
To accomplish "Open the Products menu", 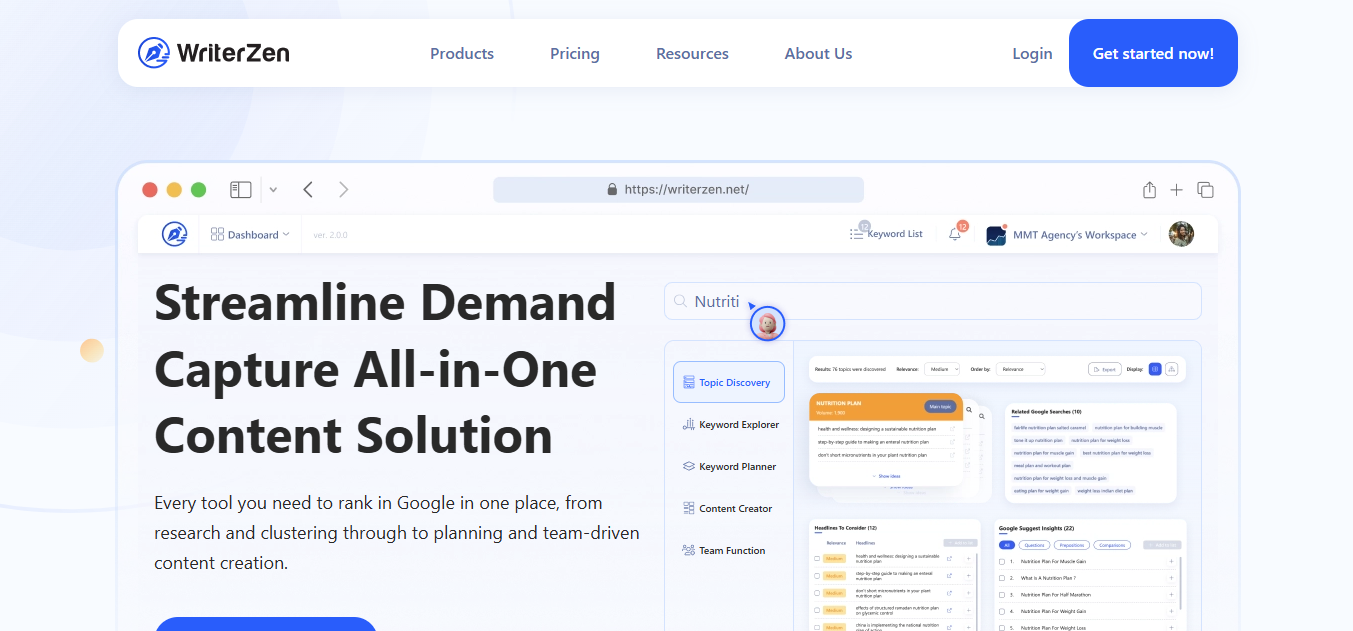I will click(x=462, y=54).
